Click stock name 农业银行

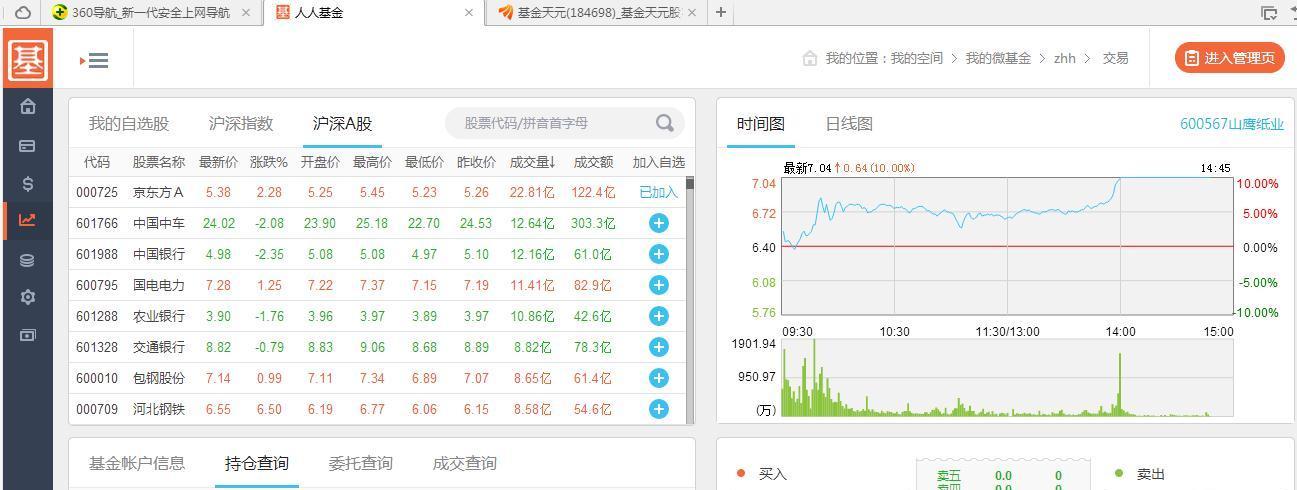coord(159,316)
